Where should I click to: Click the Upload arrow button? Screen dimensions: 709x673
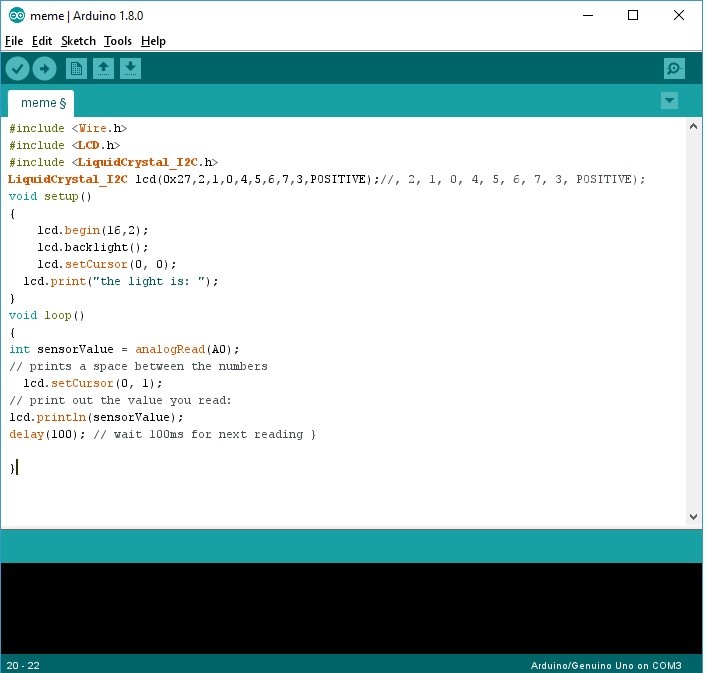(44, 69)
